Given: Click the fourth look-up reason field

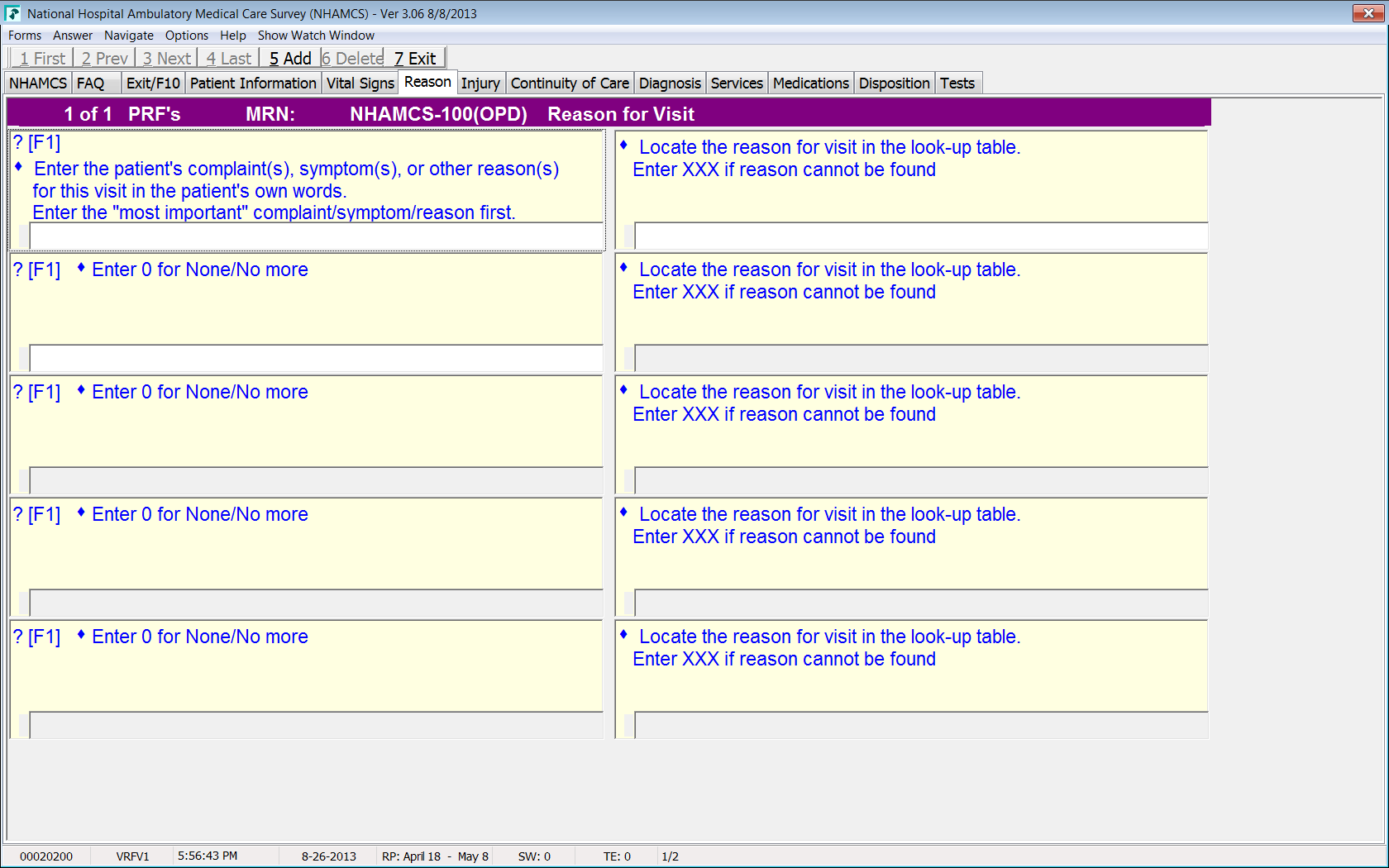Looking at the screenshot, I should click(x=921, y=603).
